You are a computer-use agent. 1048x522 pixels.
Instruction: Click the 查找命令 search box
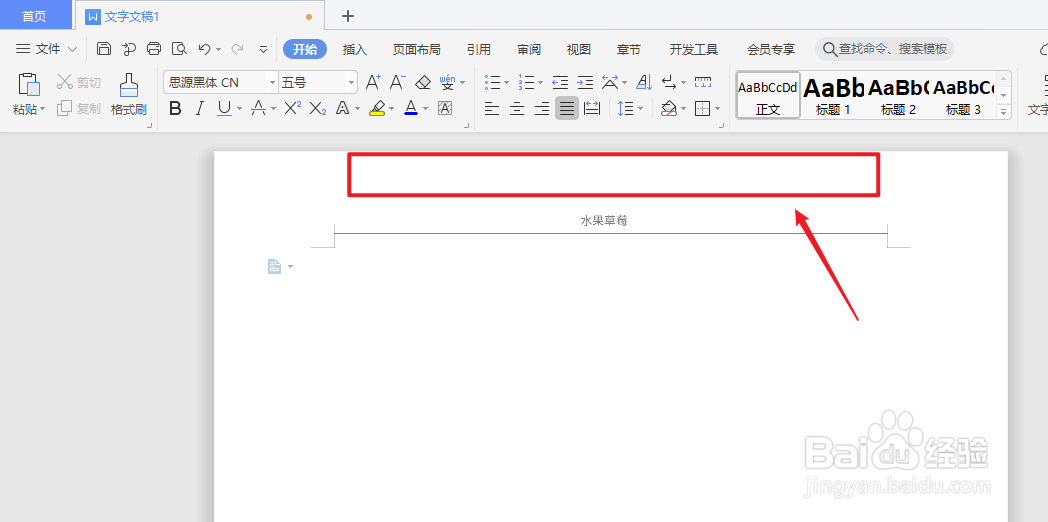coord(885,49)
